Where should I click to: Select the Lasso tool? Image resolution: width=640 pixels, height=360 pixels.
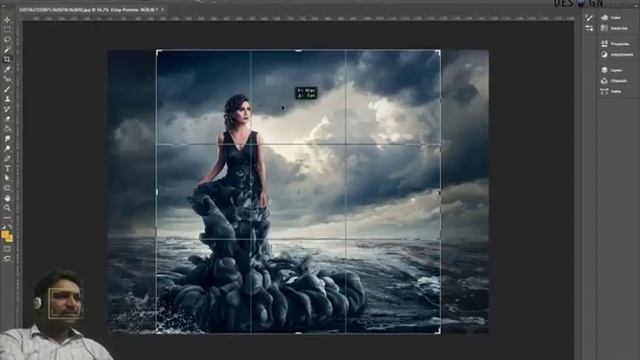7,40
